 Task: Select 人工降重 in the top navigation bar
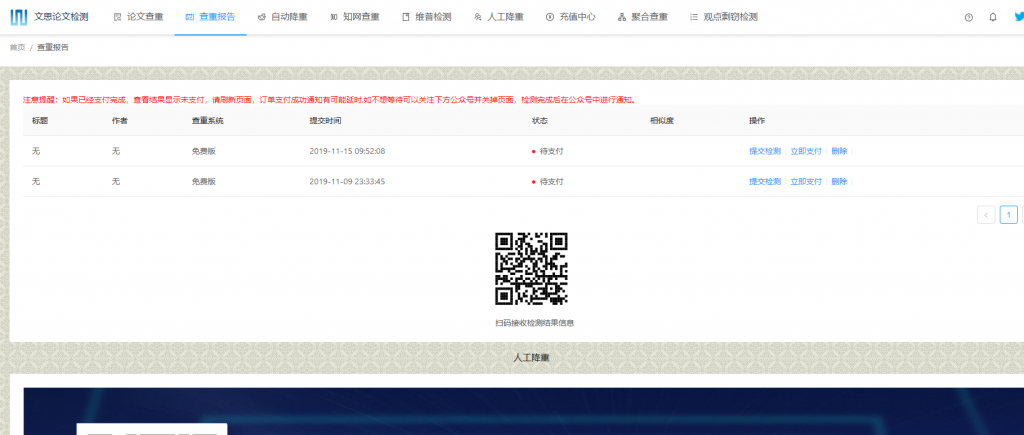coord(499,17)
